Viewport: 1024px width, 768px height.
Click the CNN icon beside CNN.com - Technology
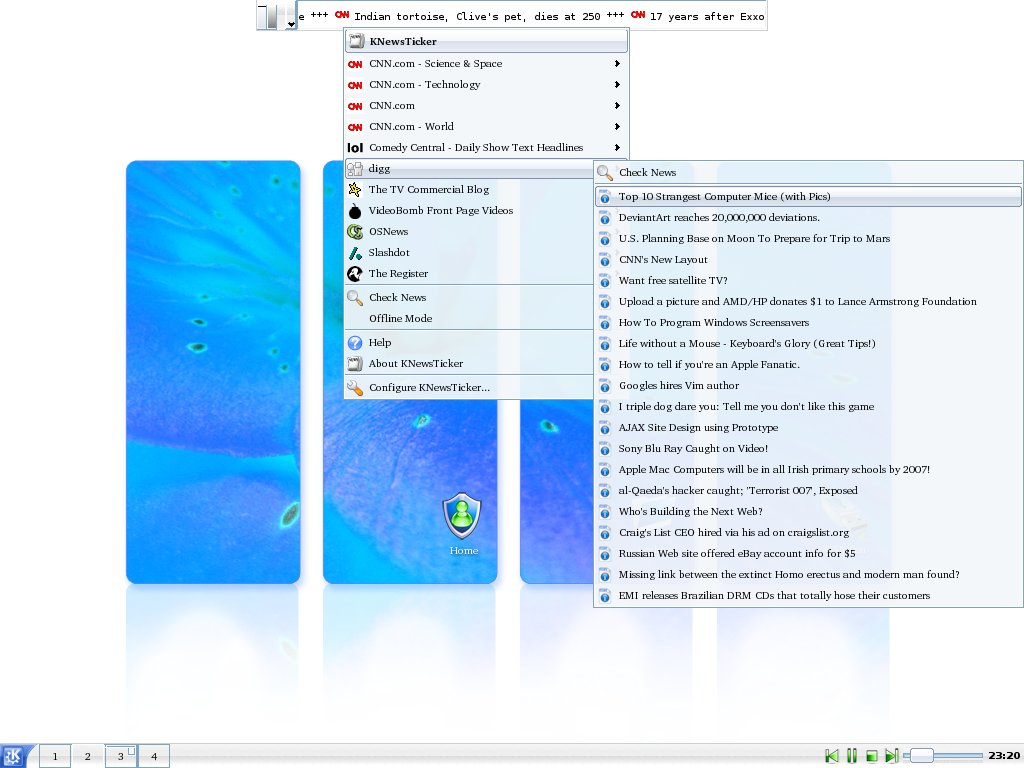point(355,85)
